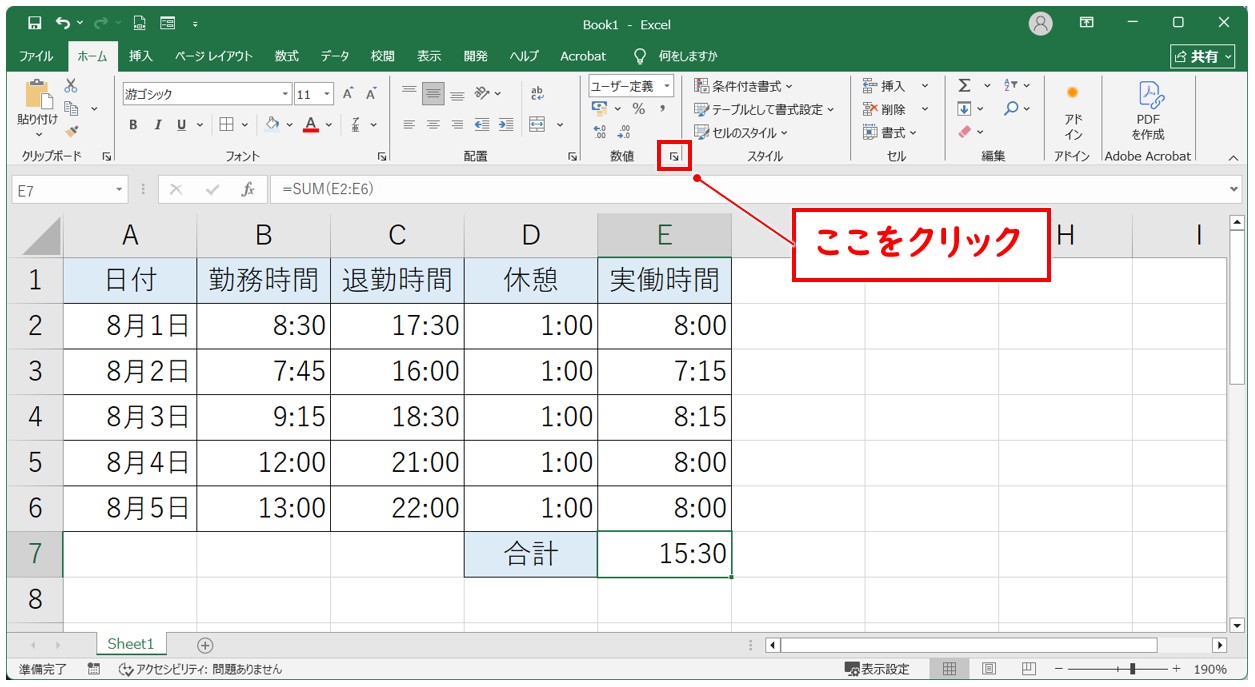The height and width of the screenshot is (687, 1255).
Task: Click the Insert Function fx icon
Action: 247,189
